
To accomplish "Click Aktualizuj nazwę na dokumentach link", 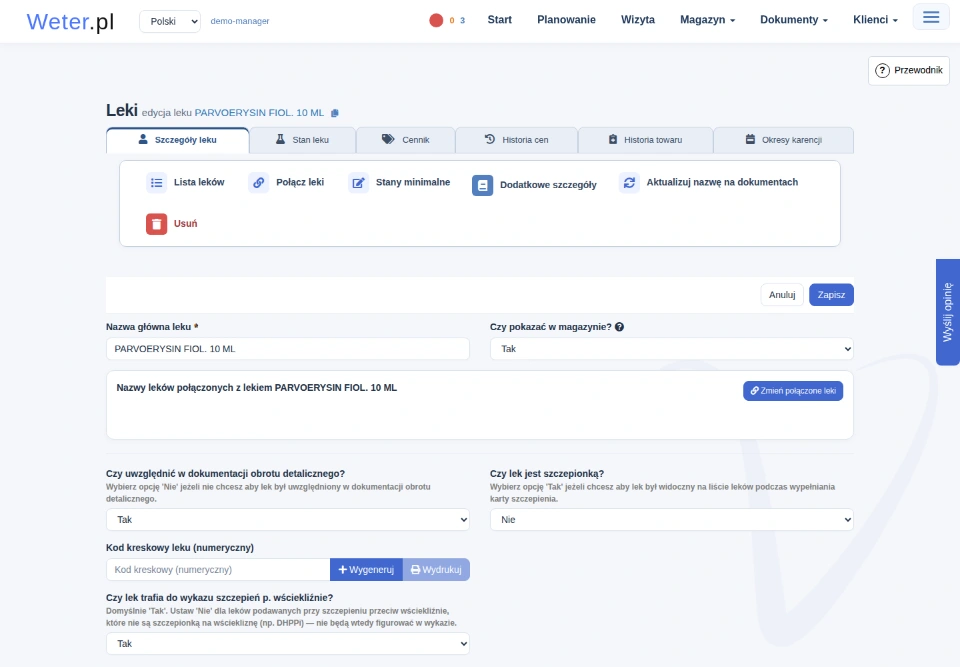I will click(x=722, y=182).
